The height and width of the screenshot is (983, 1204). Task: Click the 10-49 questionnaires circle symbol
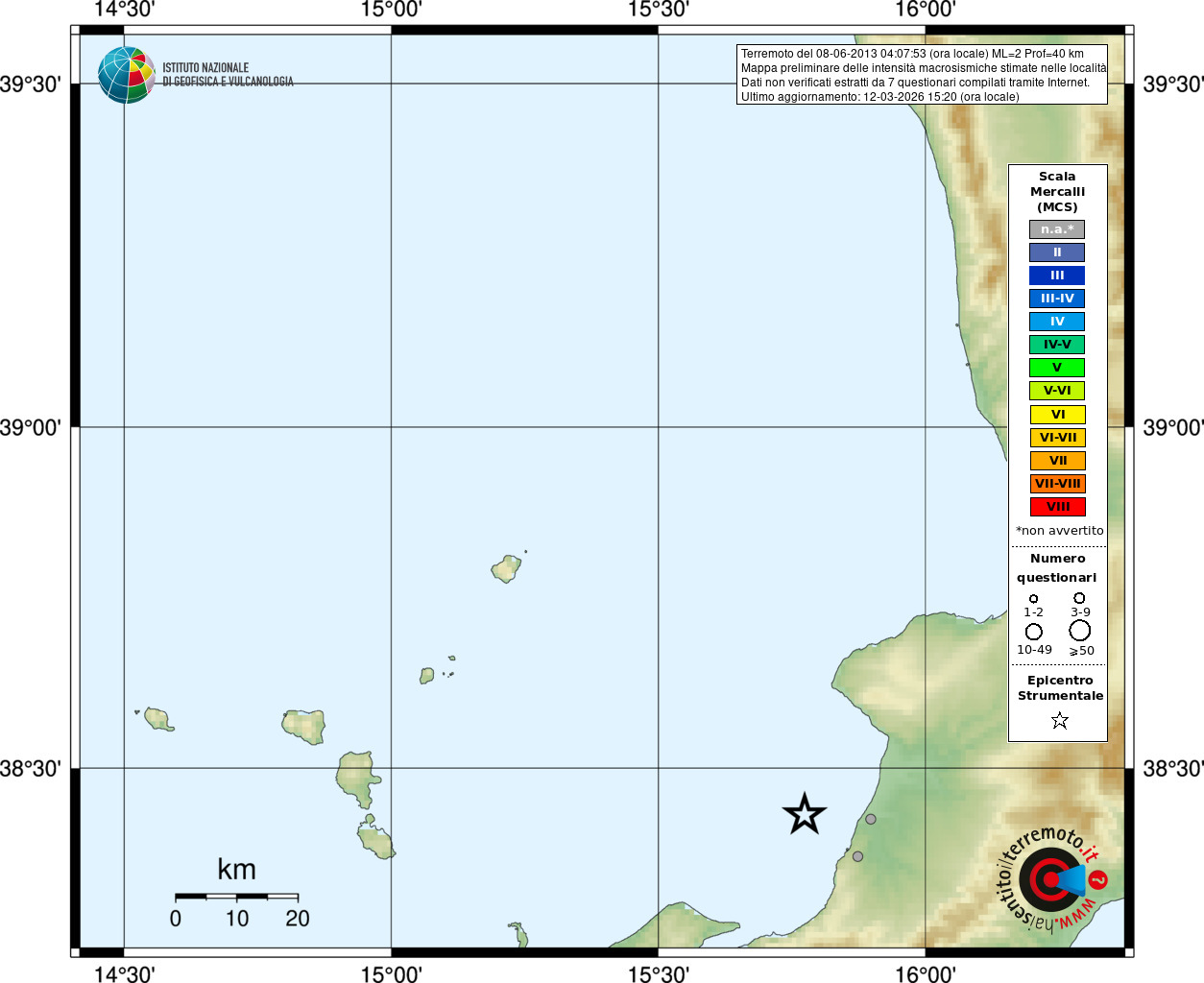[x=1033, y=632]
